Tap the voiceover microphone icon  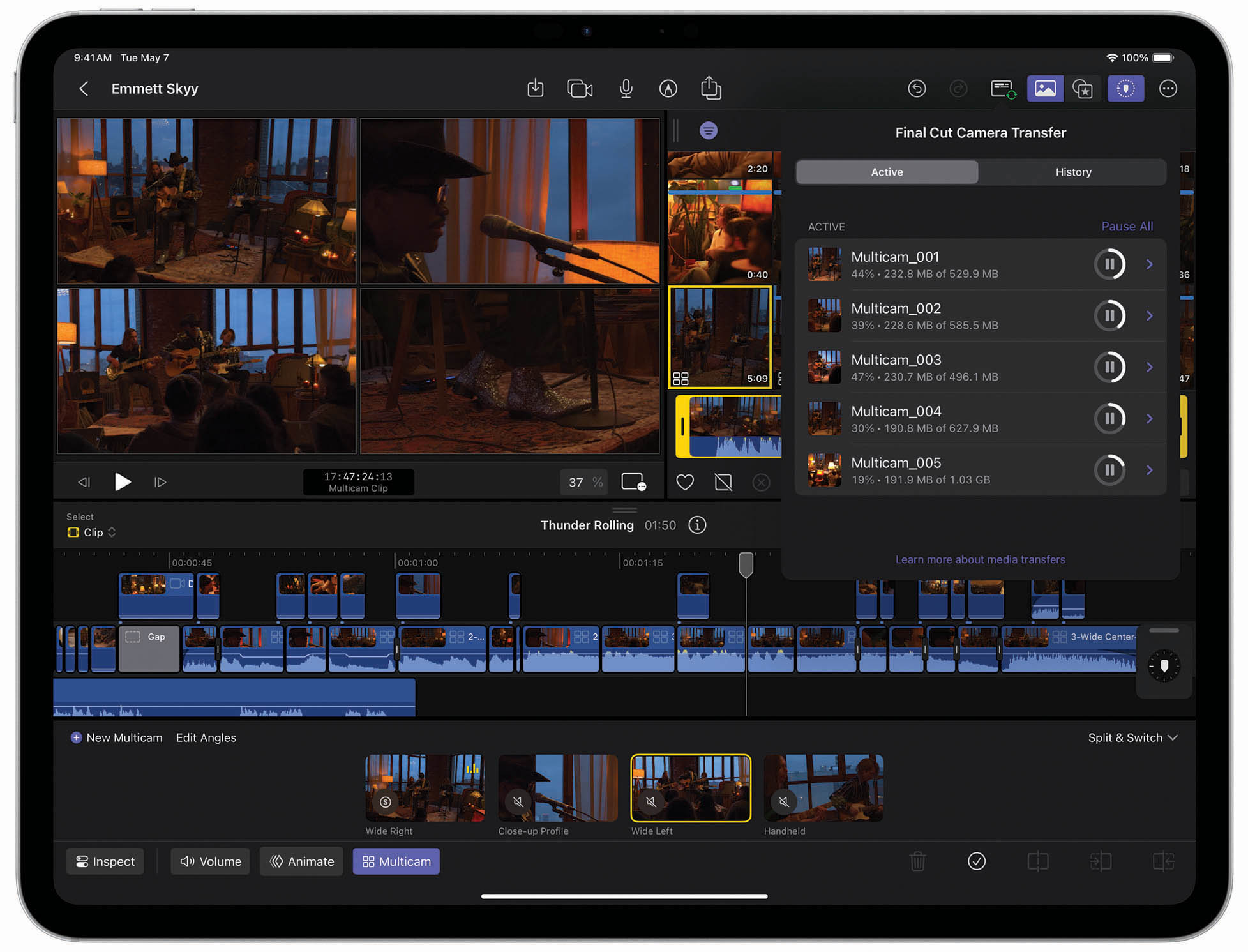[626, 89]
